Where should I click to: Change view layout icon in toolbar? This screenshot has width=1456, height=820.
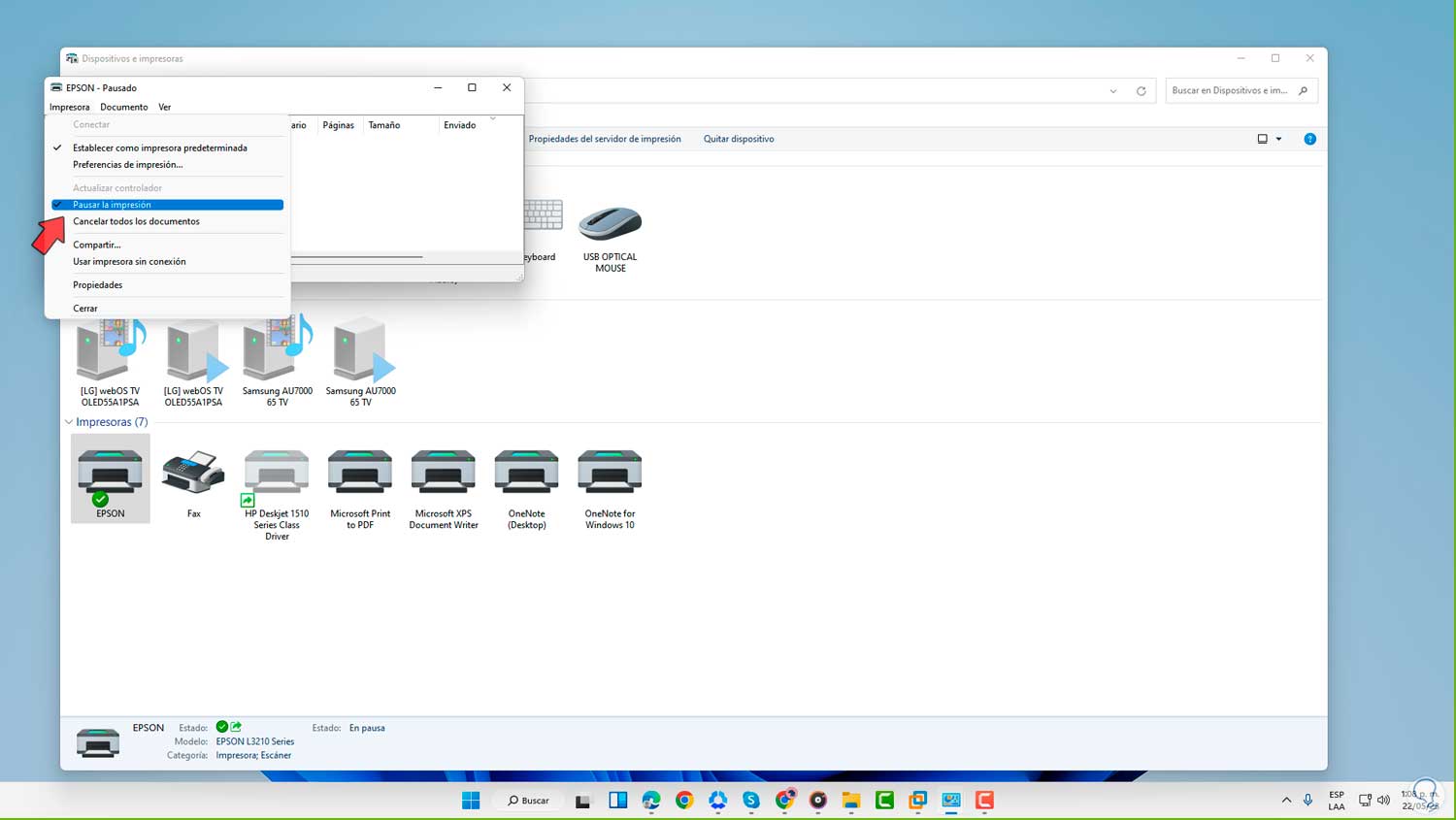[1263, 139]
